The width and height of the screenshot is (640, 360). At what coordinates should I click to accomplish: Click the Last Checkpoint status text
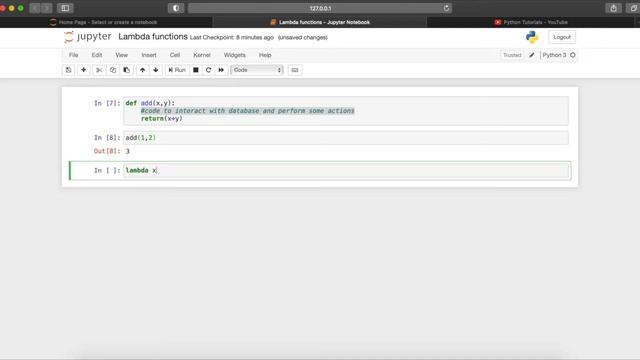(x=231, y=38)
